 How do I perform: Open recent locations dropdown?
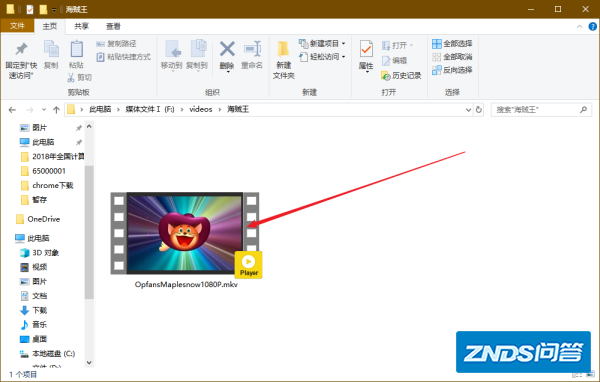(x=44, y=110)
